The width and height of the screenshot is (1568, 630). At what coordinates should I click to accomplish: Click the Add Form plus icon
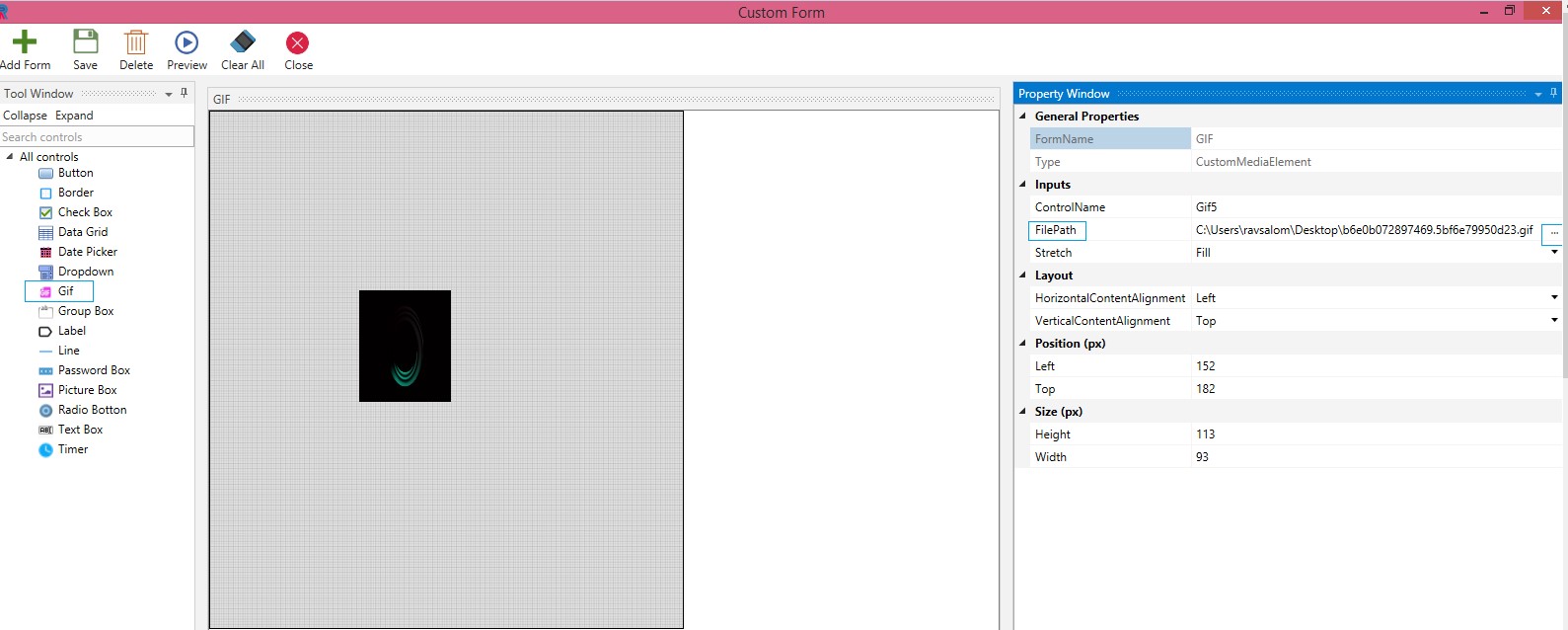point(25,42)
